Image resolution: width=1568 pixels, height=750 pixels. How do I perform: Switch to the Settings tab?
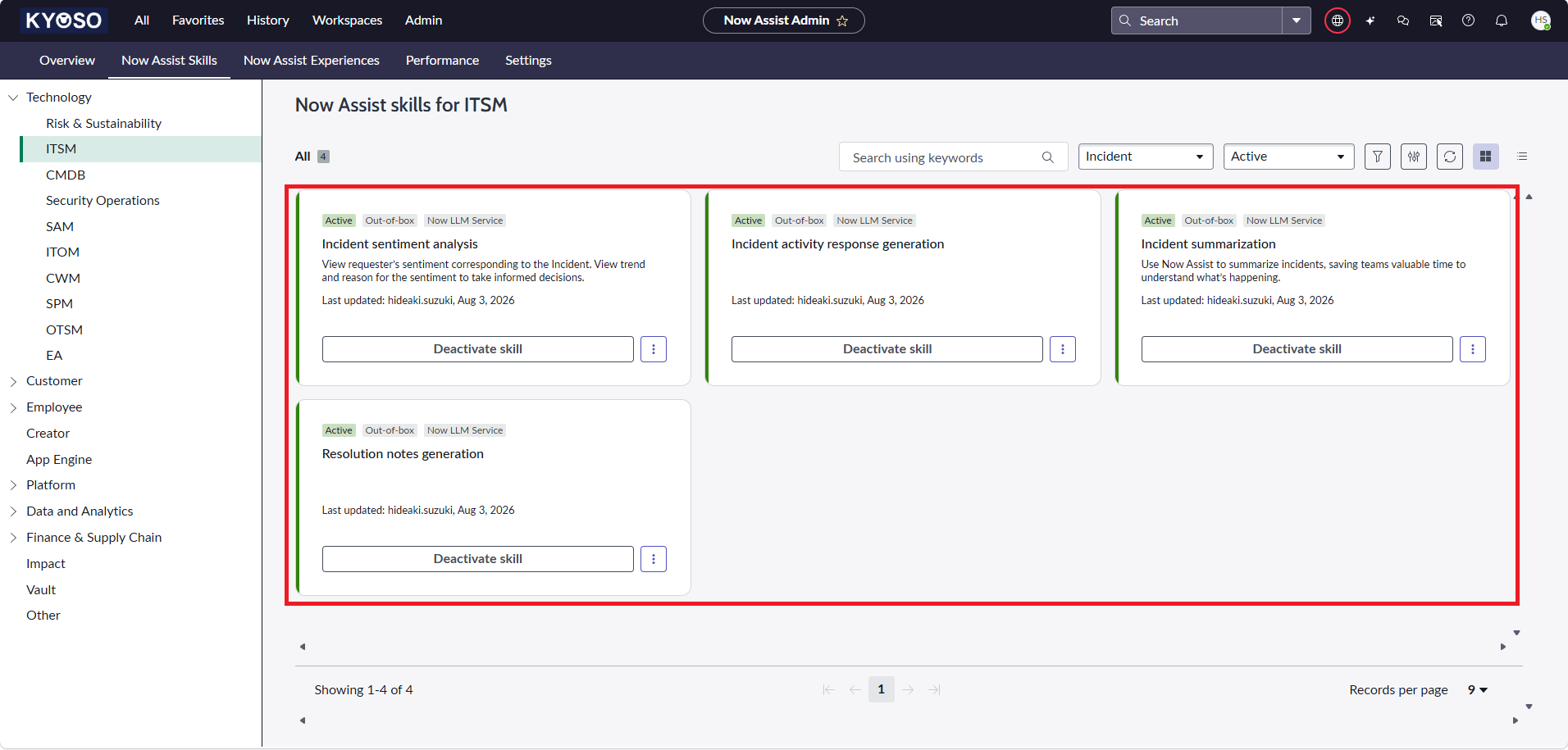[x=528, y=61]
